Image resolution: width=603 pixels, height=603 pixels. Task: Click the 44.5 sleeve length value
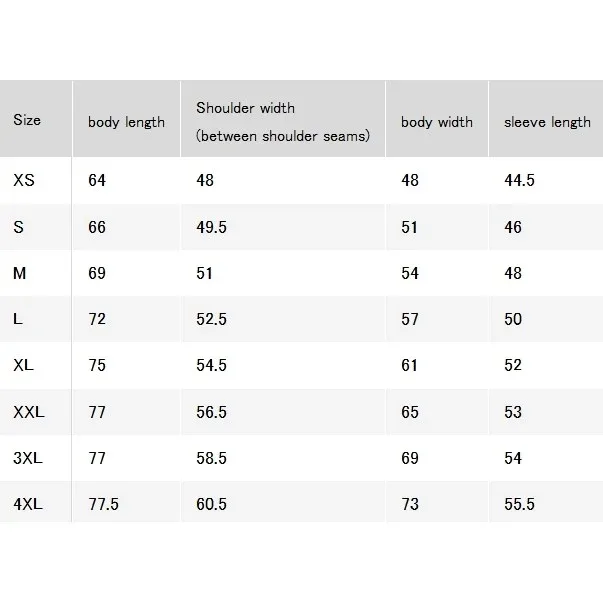pyautogui.click(x=519, y=180)
